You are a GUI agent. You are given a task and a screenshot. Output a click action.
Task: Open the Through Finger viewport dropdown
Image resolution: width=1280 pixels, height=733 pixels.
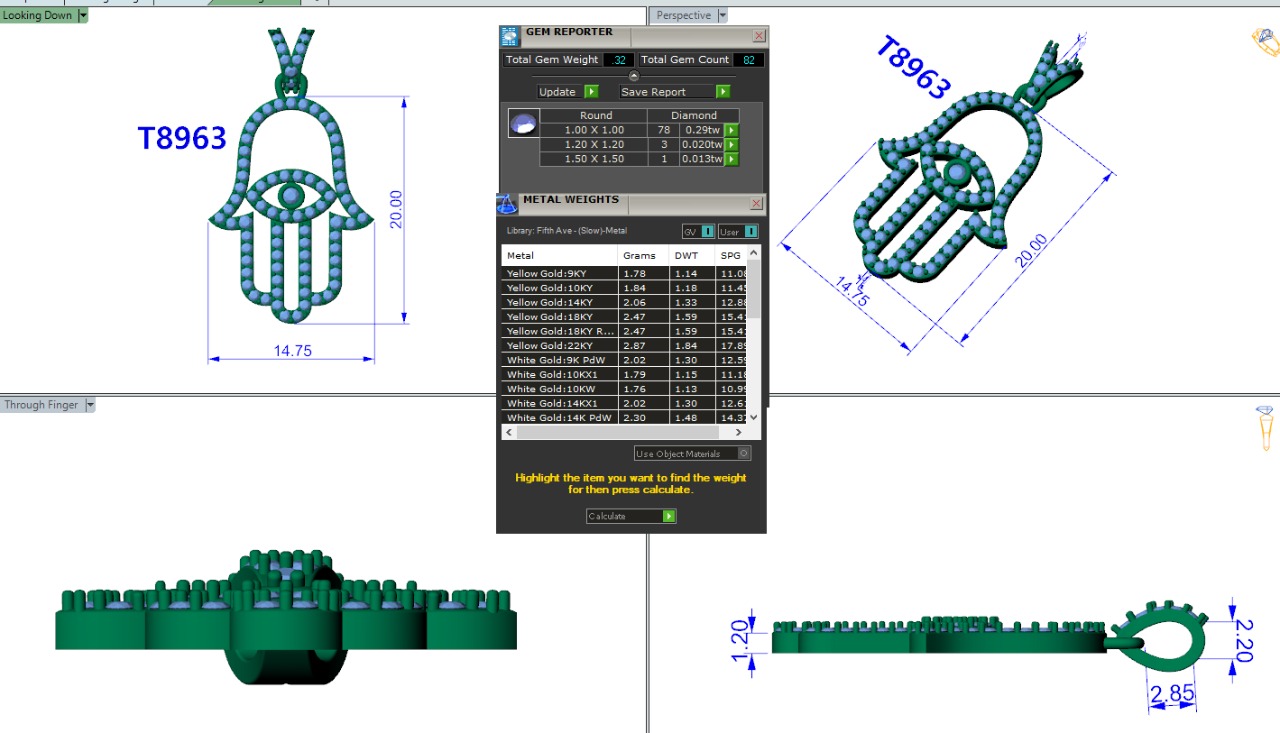coord(90,405)
